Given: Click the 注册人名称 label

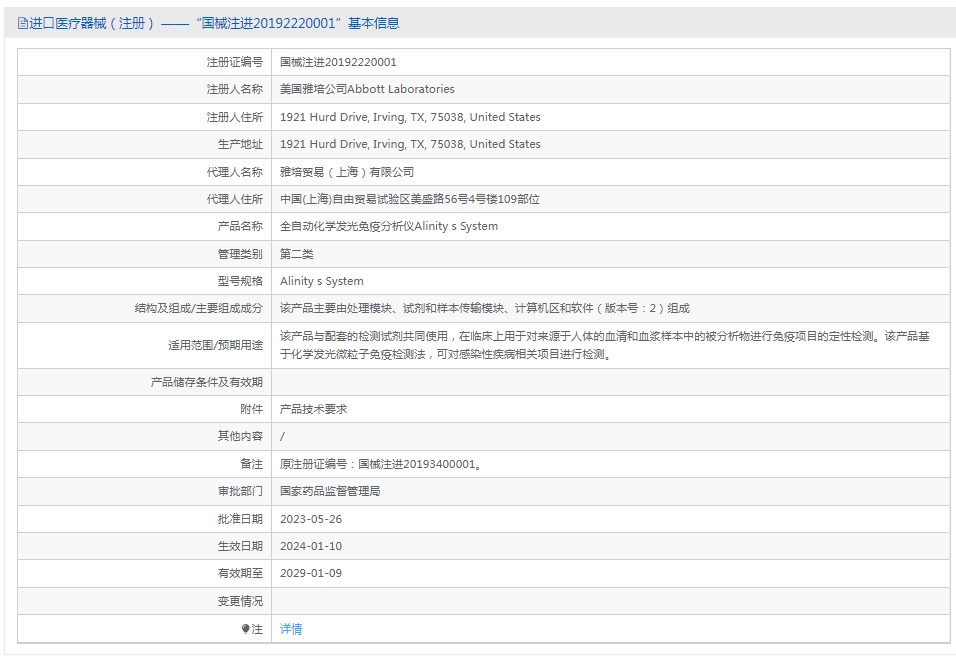Looking at the screenshot, I should [235, 89].
